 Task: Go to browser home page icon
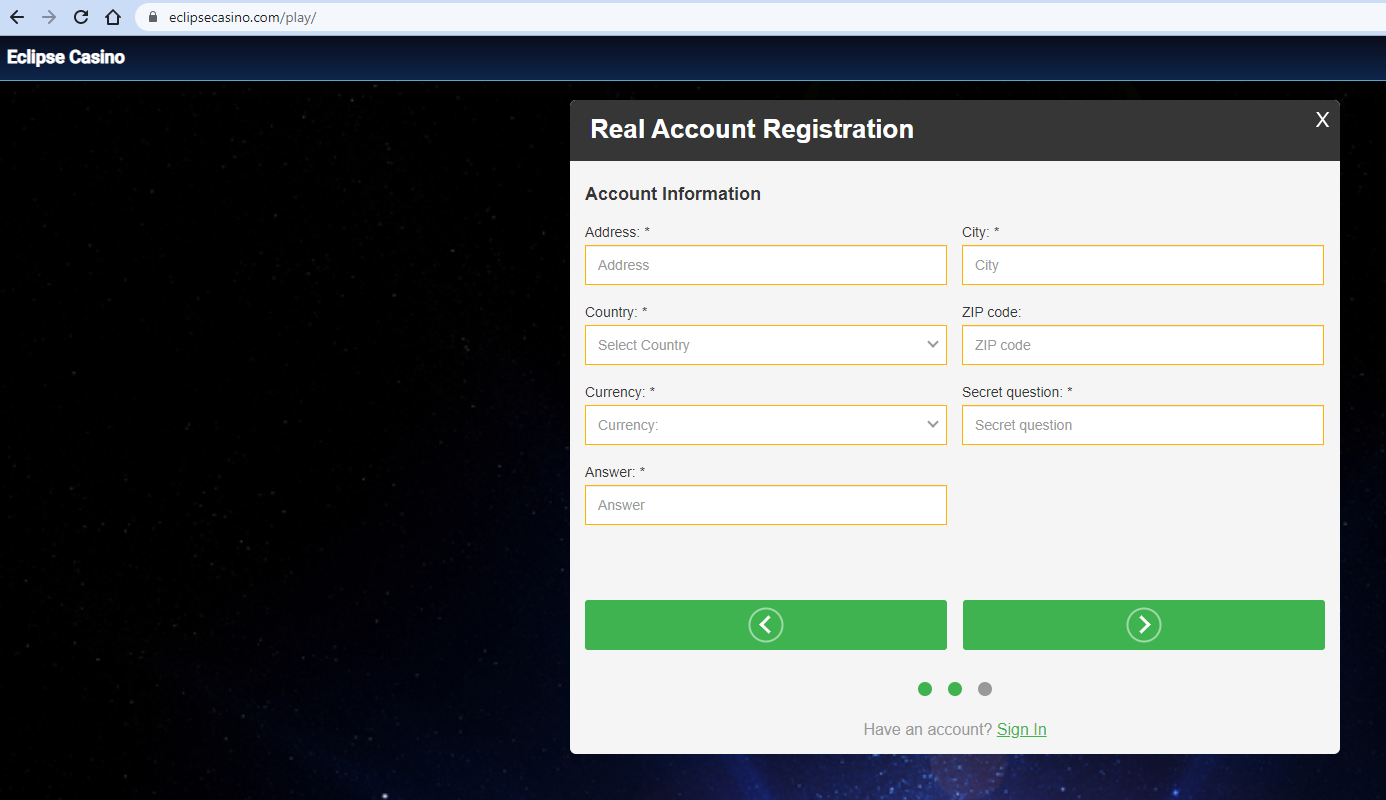pos(113,17)
